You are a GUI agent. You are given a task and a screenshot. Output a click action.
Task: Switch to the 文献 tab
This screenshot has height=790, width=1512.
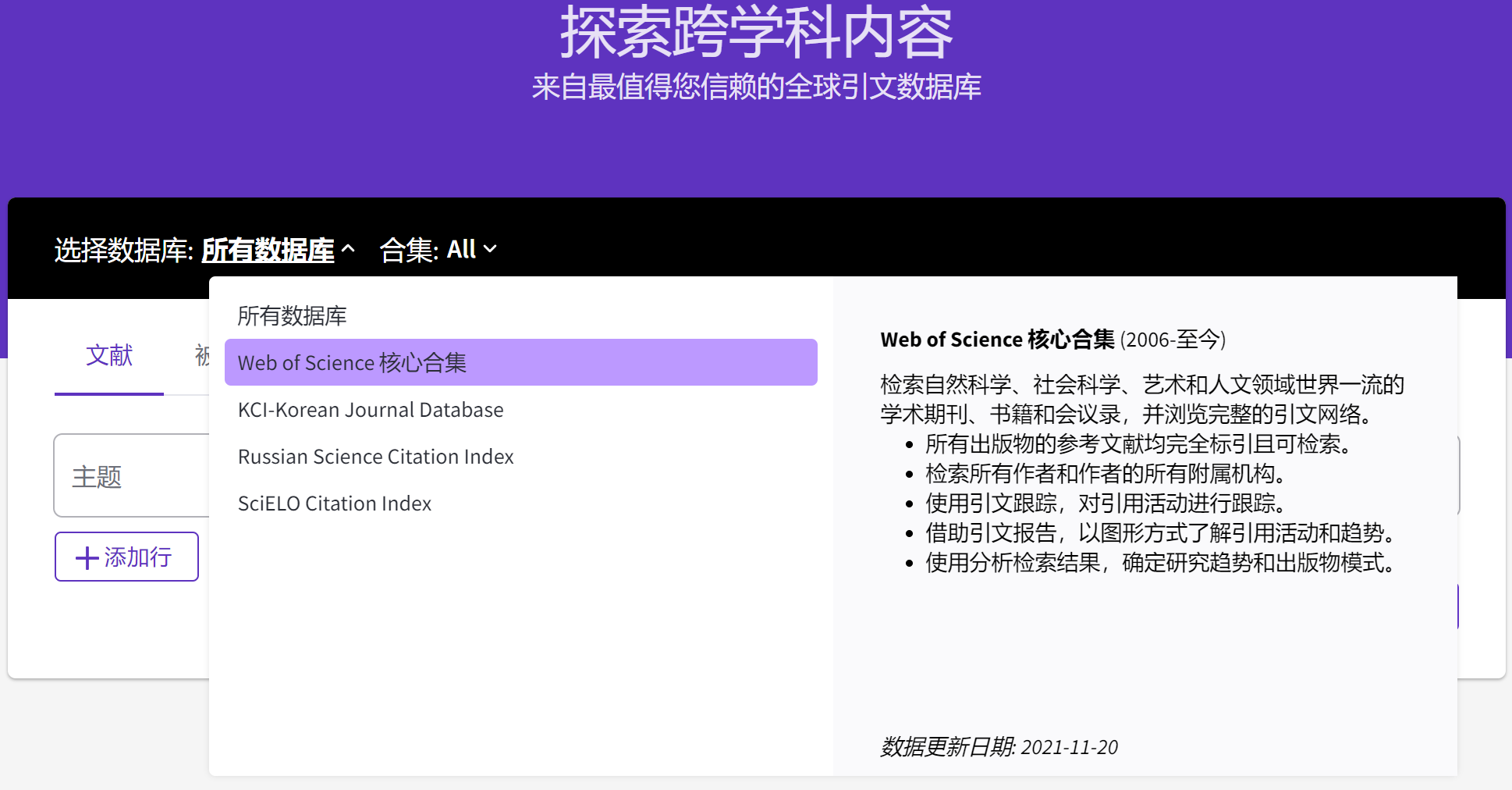click(x=109, y=356)
